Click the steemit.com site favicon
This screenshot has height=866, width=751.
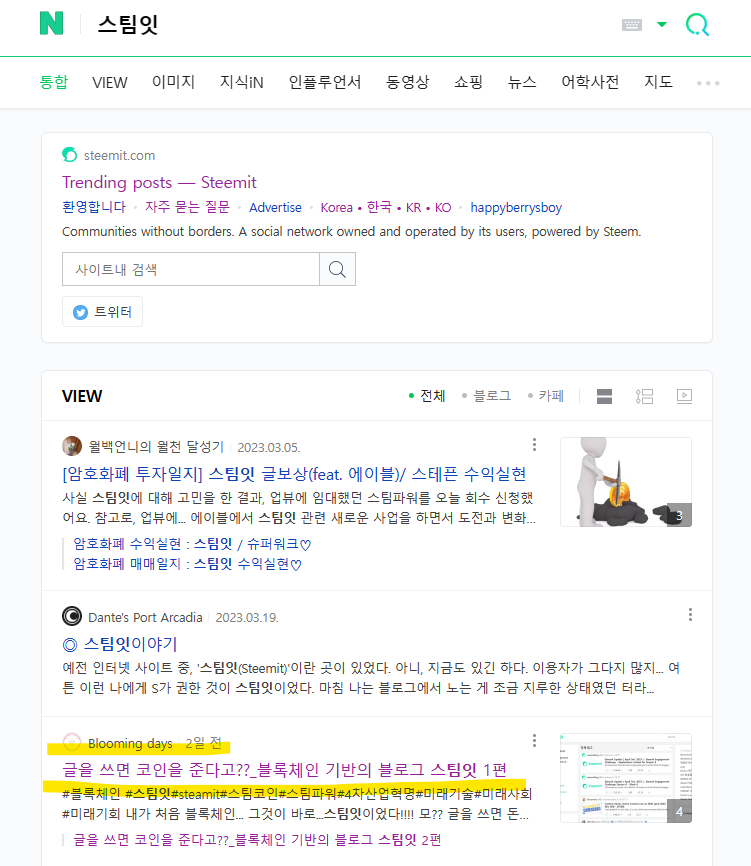coord(70,155)
